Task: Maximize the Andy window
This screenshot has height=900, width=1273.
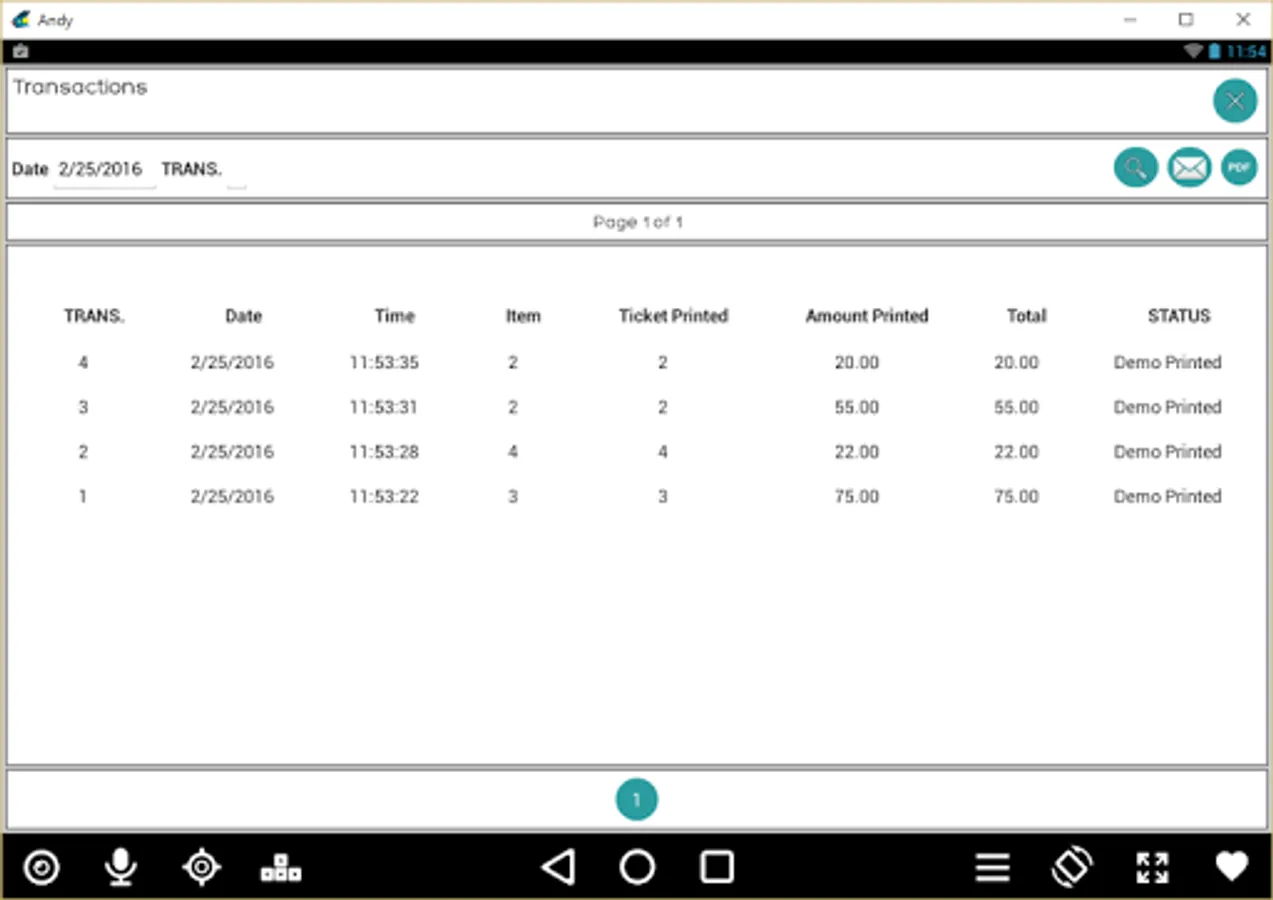Action: 1186,19
